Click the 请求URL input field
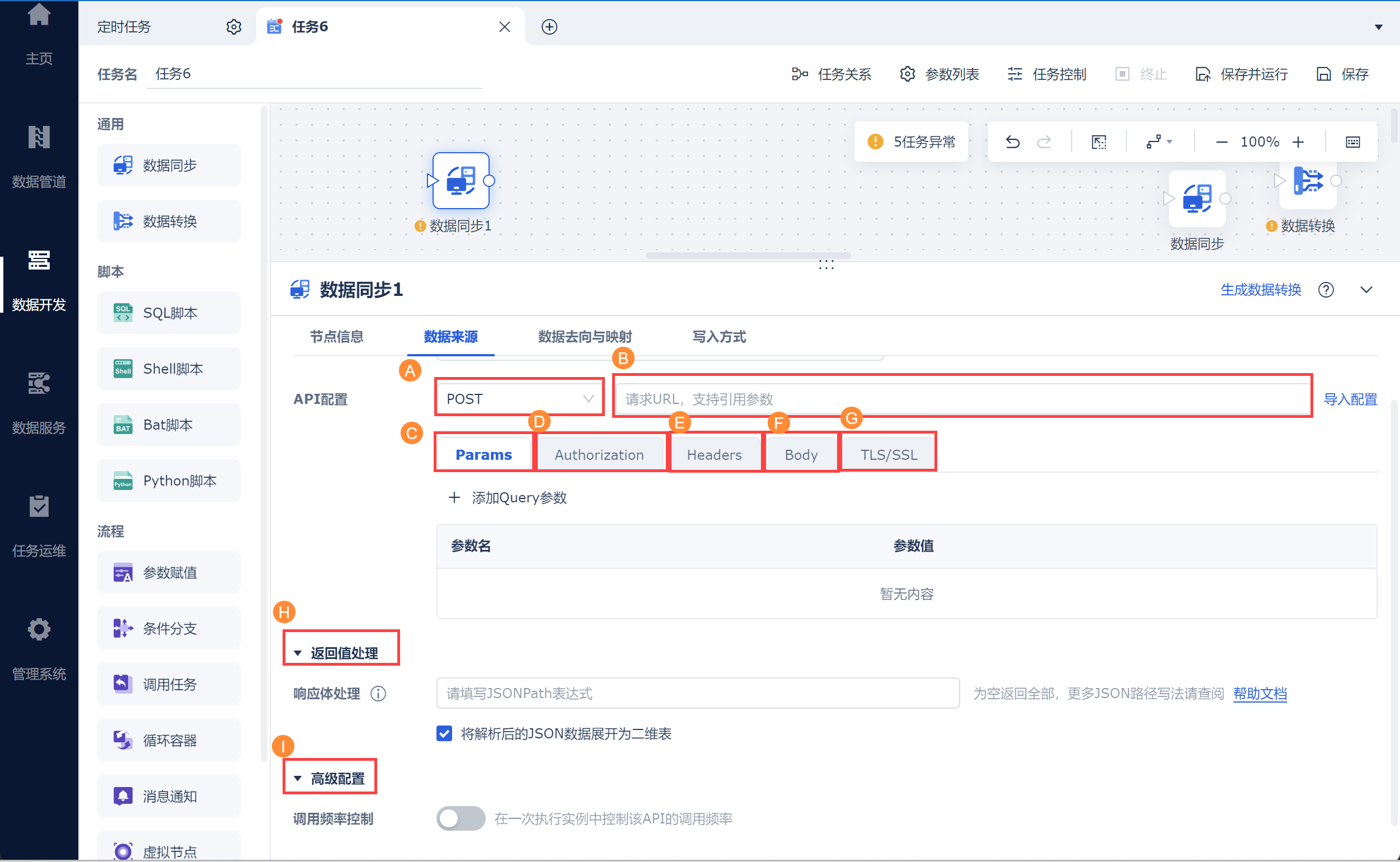 pyautogui.click(x=961, y=398)
